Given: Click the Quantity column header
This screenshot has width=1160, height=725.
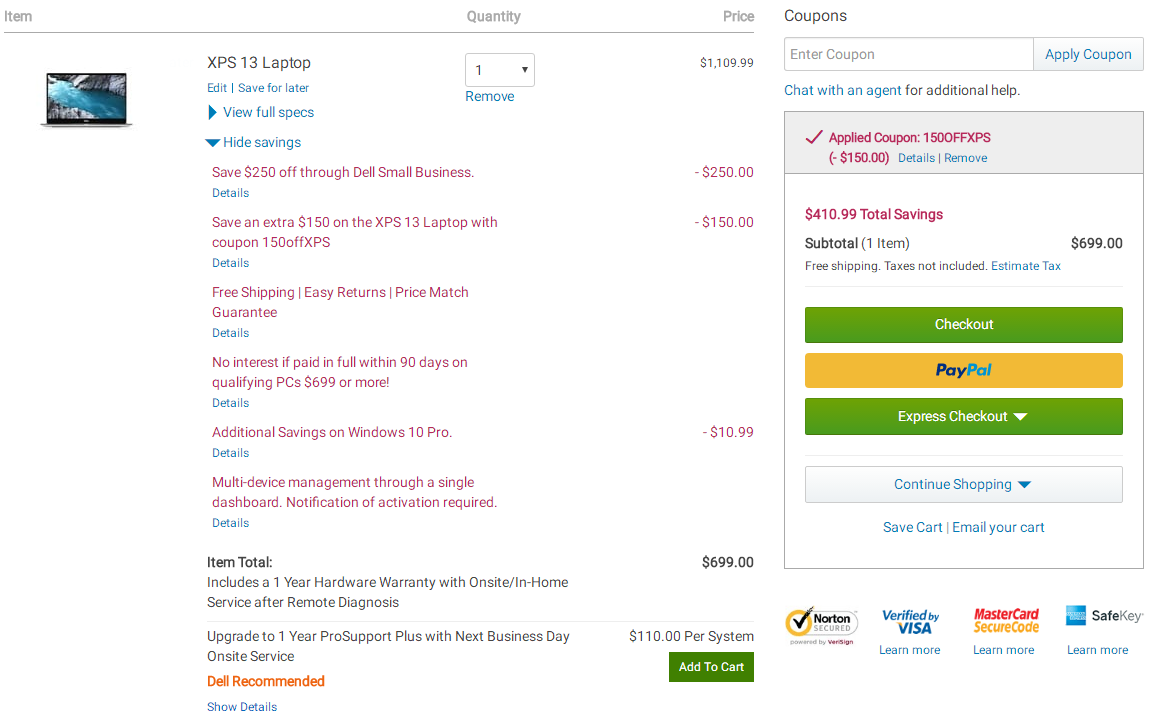Looking at the screenshot, I should coord(493,16).
